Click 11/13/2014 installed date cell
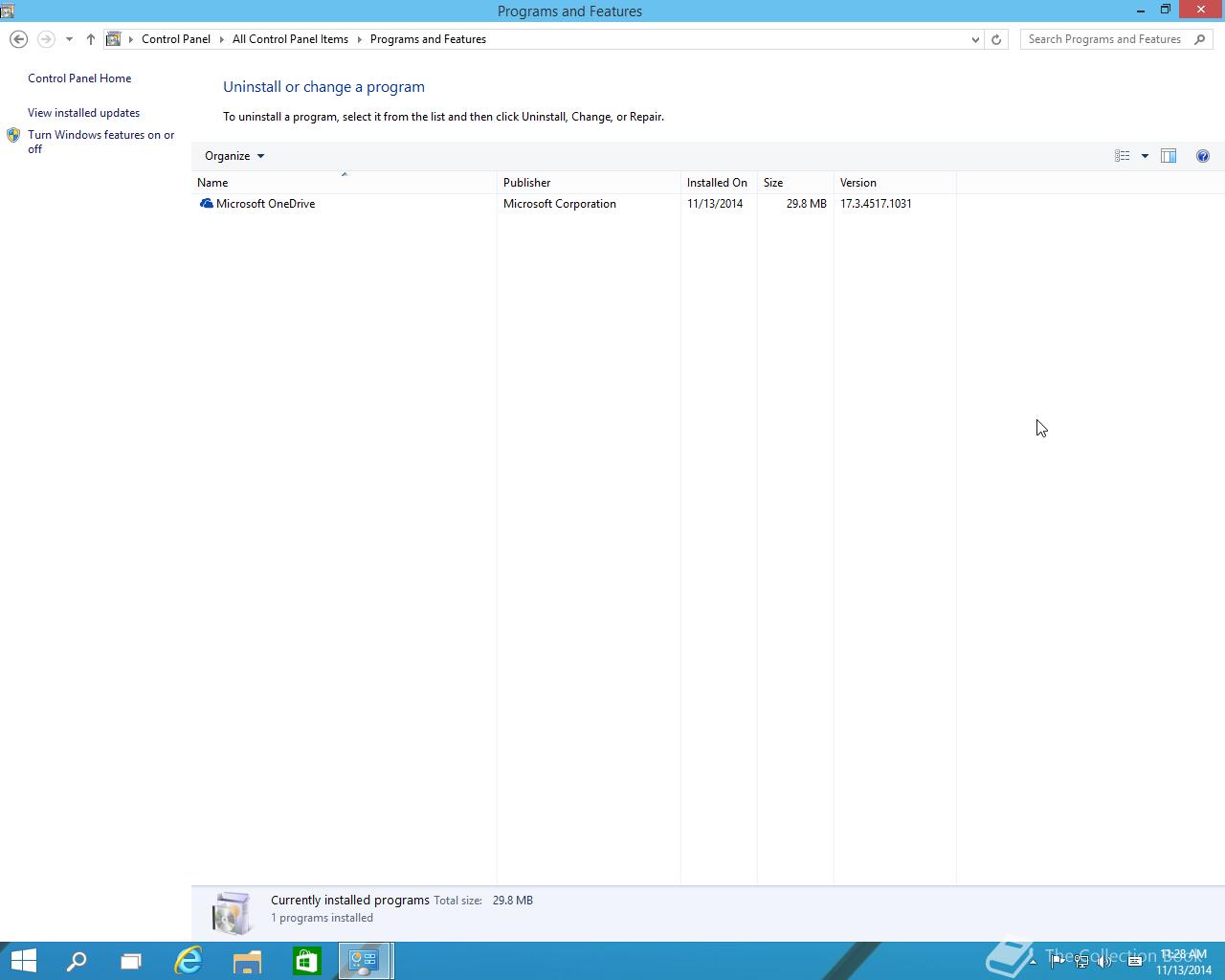Image resolution: width=1225 pixels, height=980 pixels. (715, 204)
